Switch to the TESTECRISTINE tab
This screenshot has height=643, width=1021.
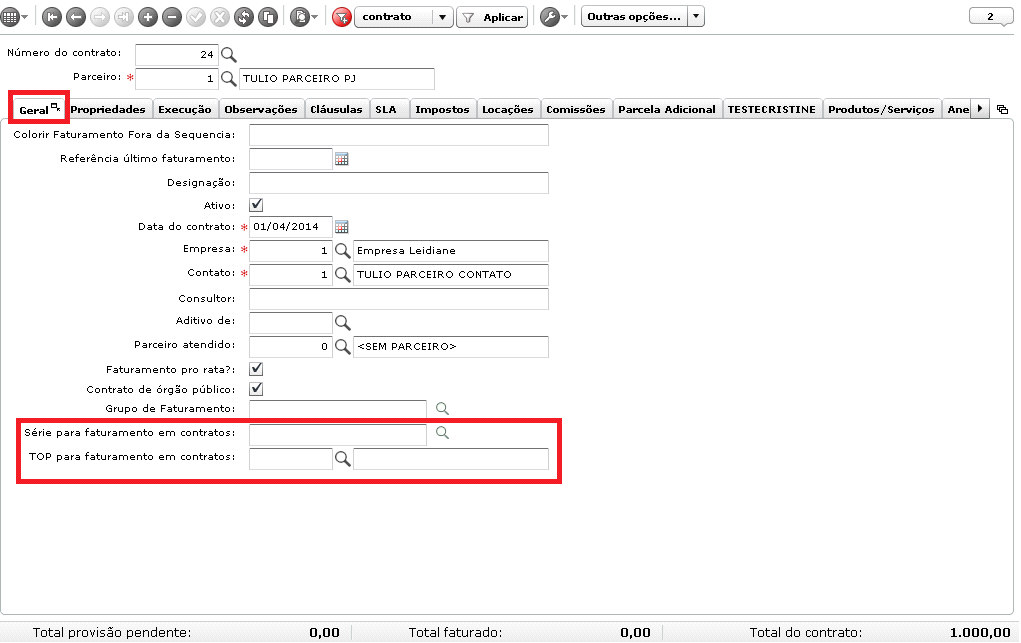click(772, 109)
